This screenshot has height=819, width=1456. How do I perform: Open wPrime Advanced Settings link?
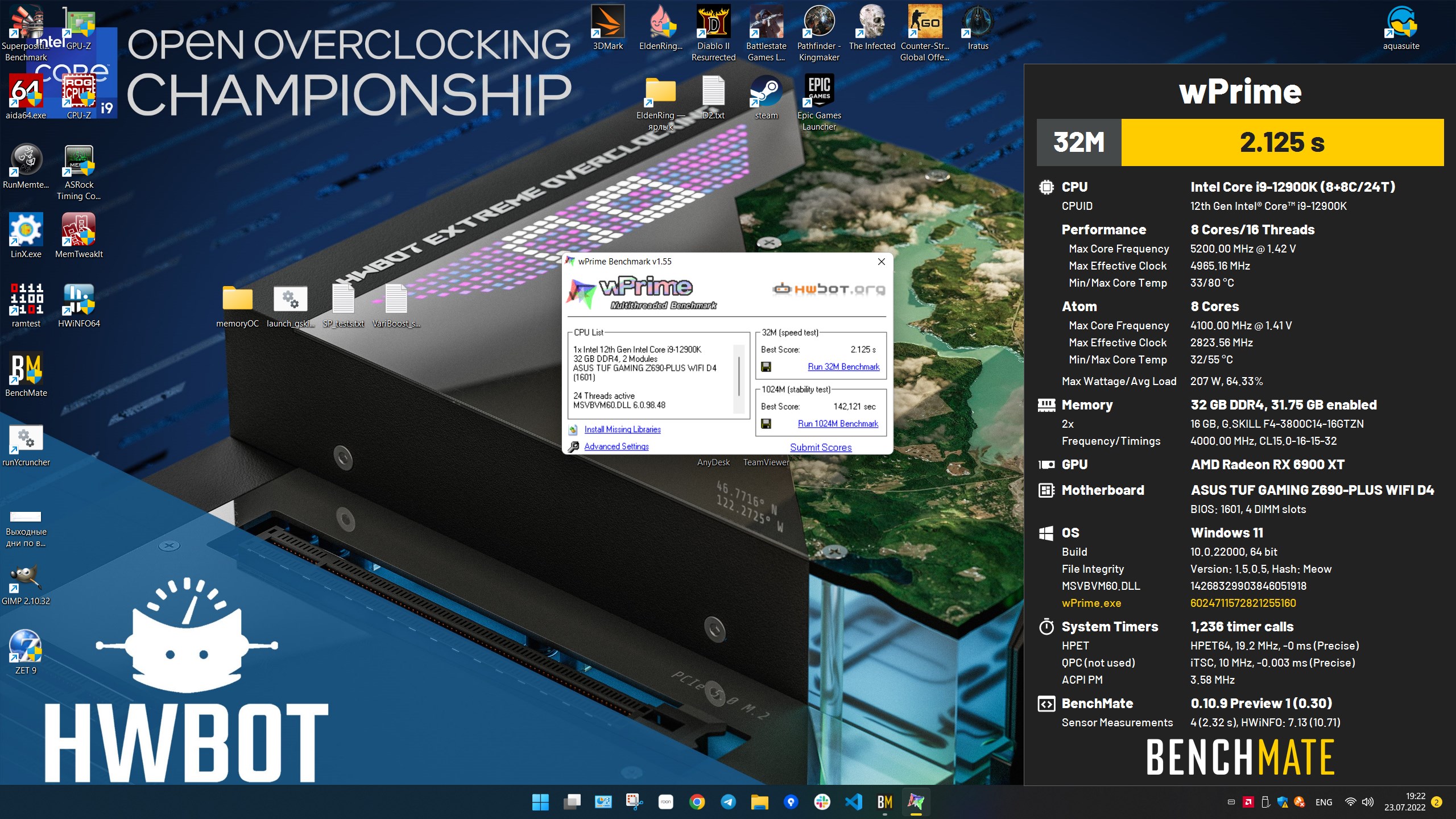(x=616, y=446)
